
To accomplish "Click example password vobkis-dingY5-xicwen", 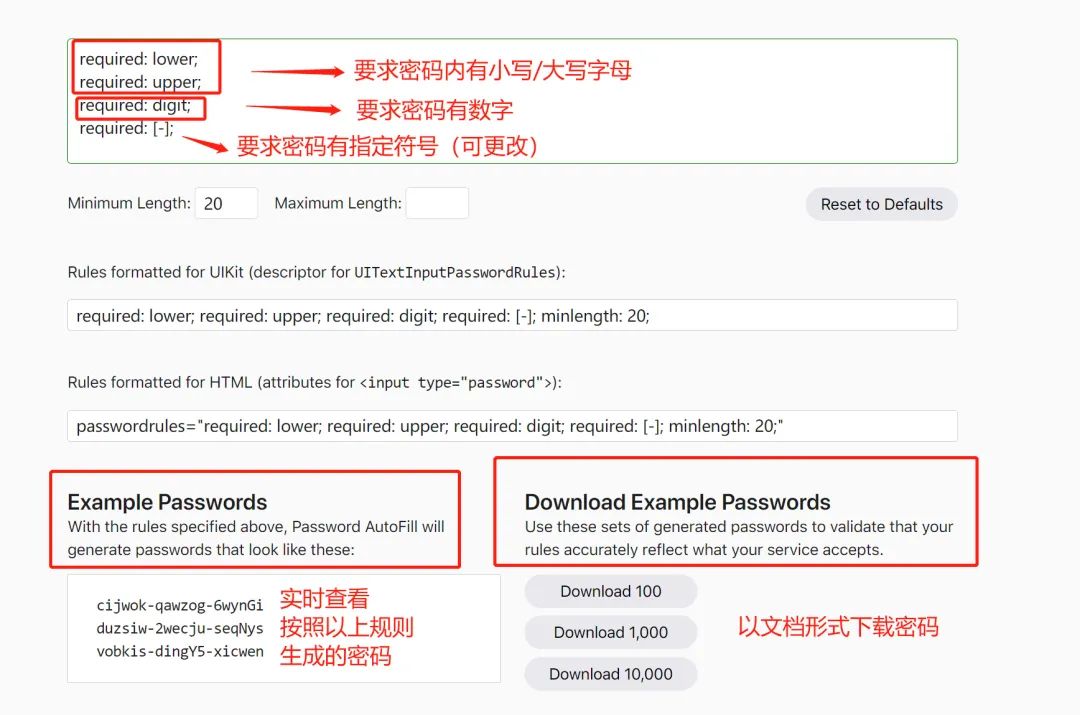I will click(180, 652).
